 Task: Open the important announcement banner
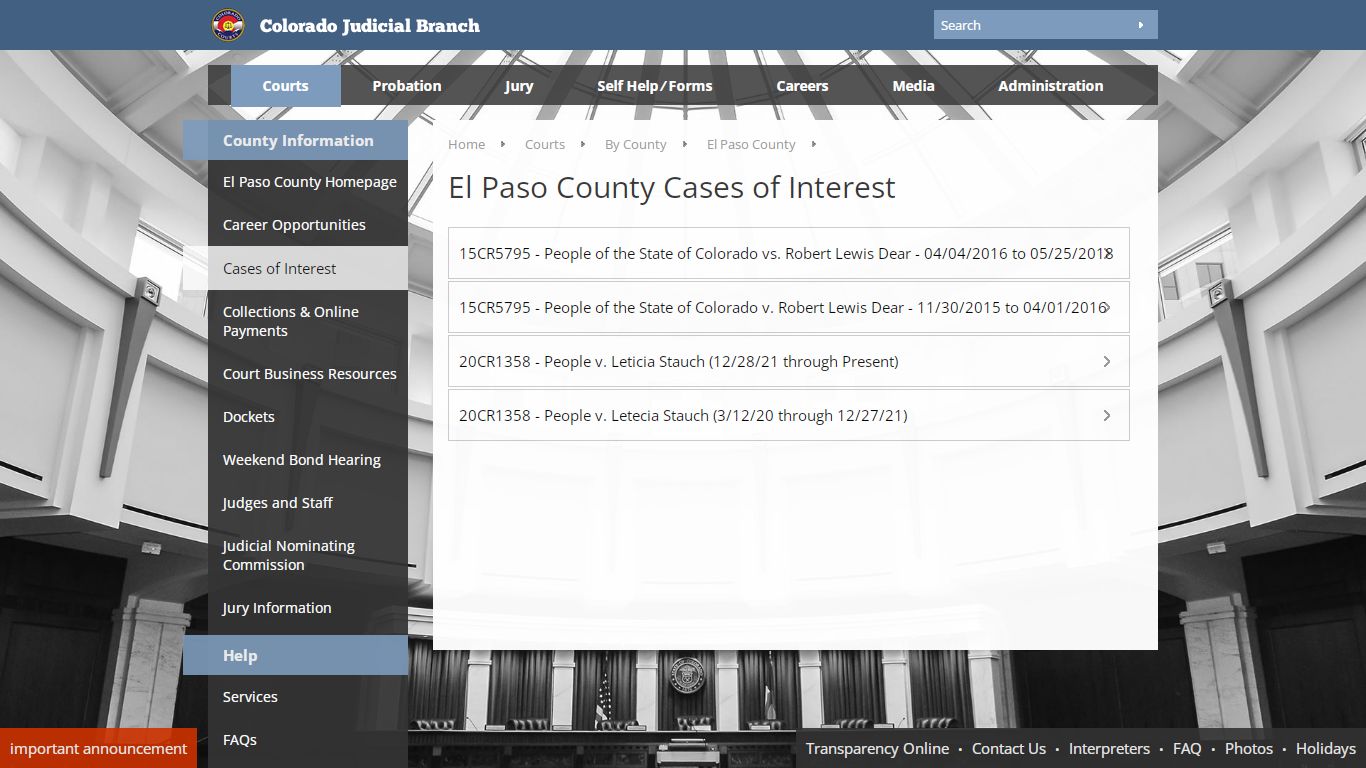(98, 748)
